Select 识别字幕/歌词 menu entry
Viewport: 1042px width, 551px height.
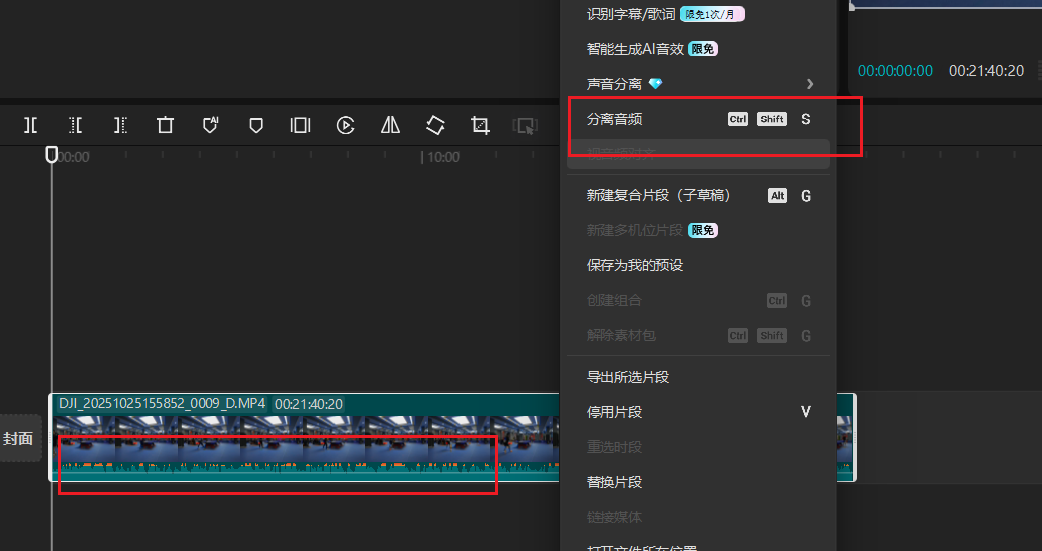(x=630, y=14)
